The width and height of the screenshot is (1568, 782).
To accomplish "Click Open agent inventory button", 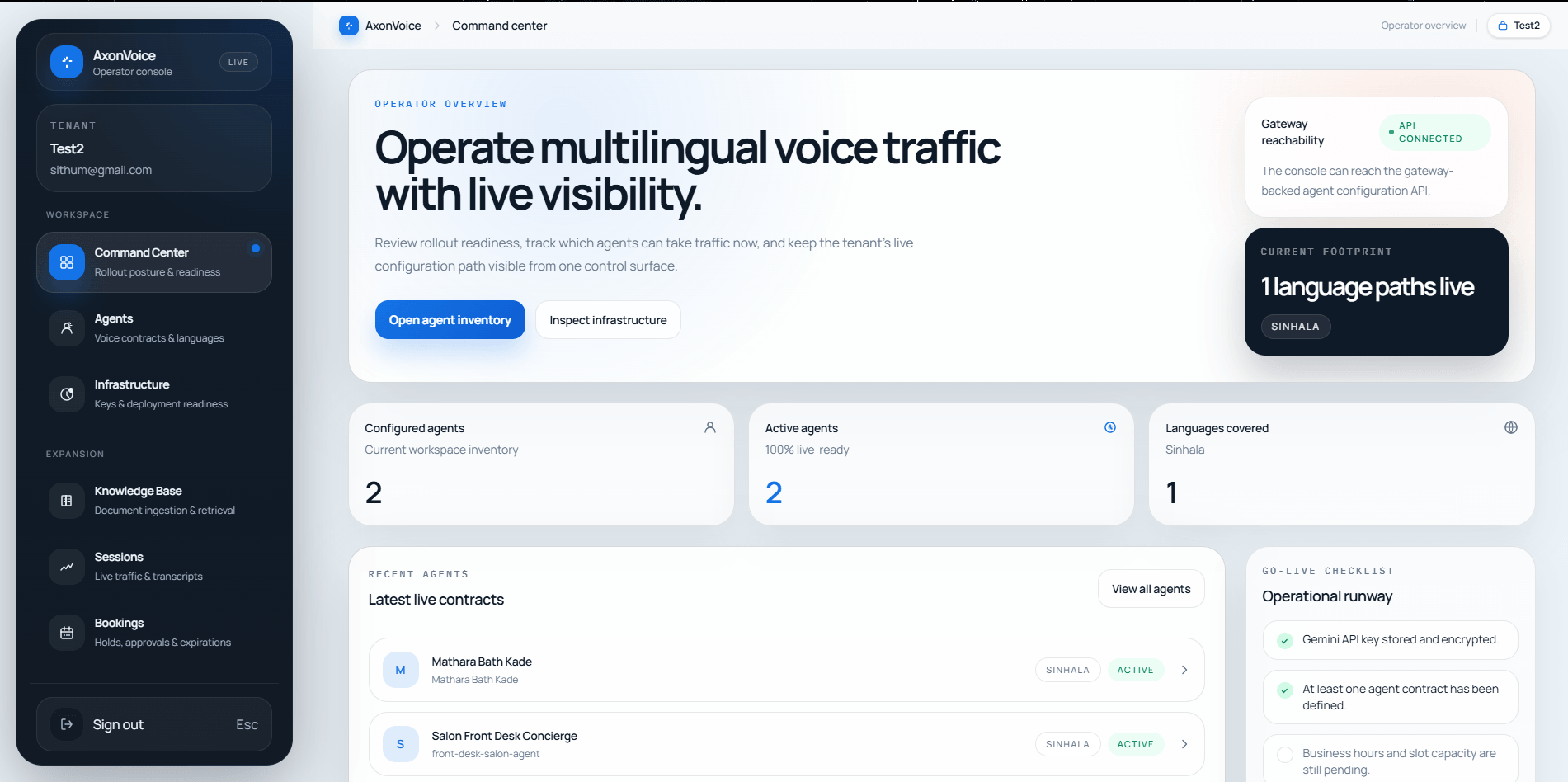I will click(x=450, y=320).
